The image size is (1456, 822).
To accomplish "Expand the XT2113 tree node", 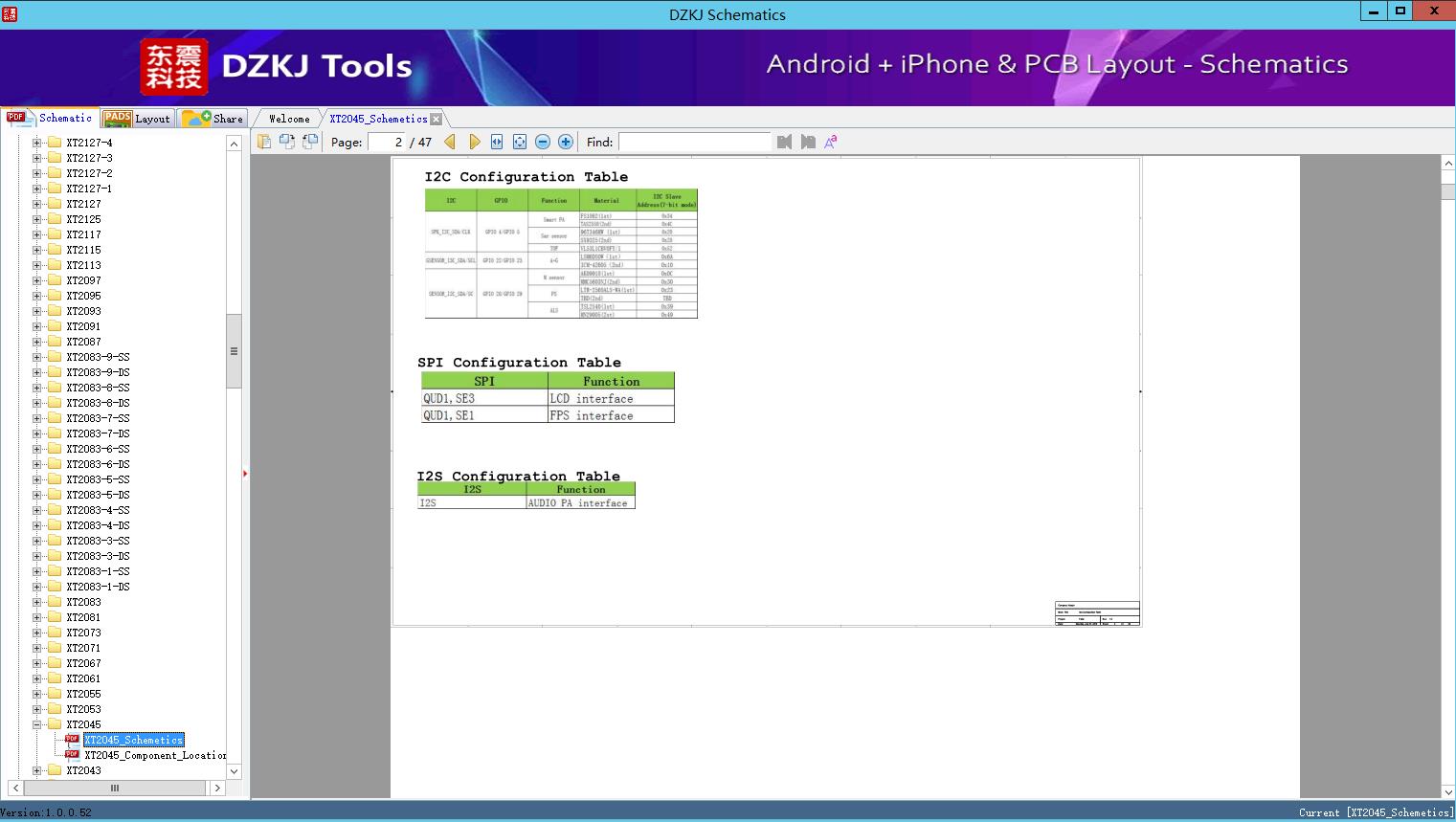I will point(37,265).
